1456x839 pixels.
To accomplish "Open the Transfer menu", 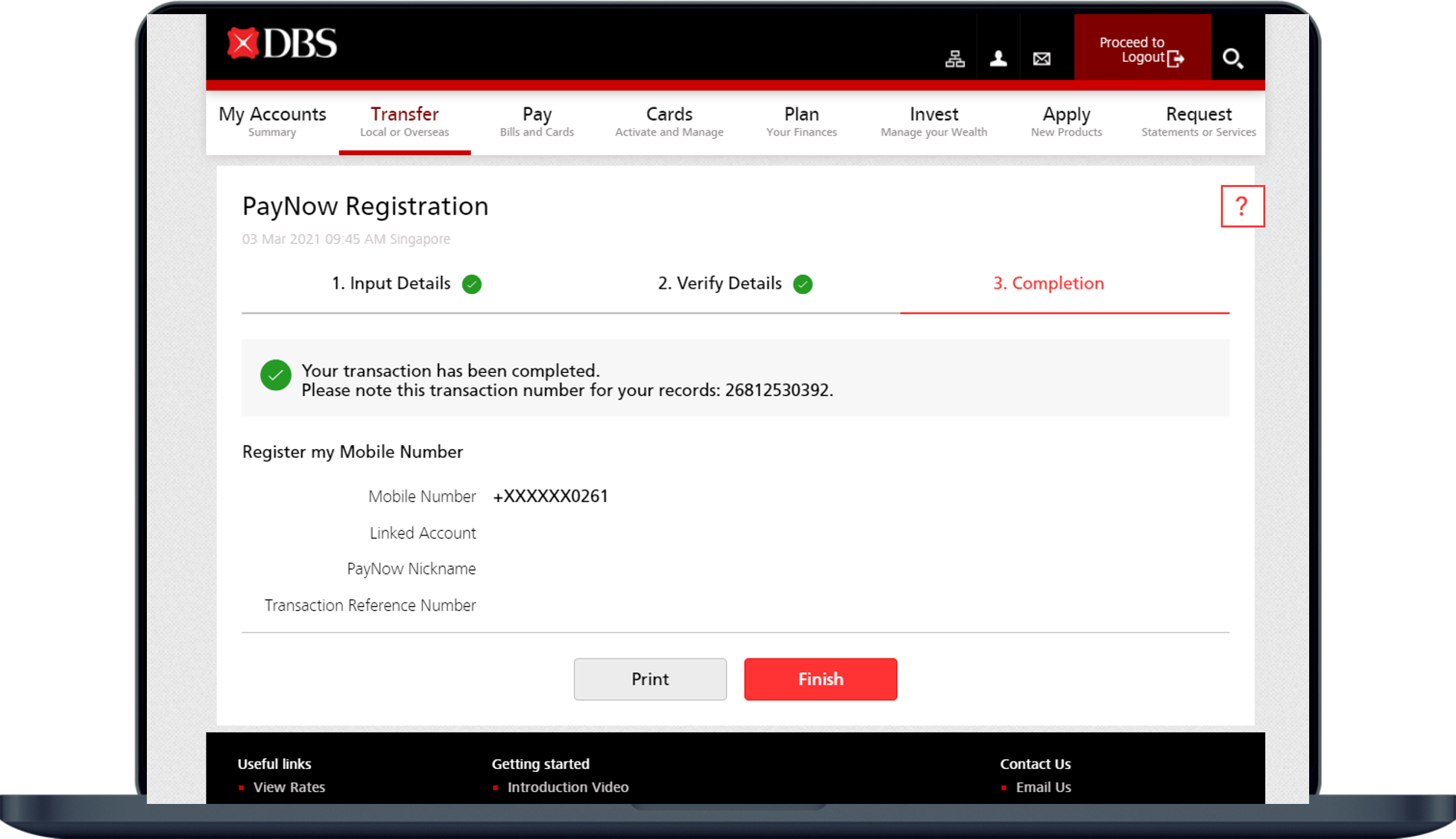I will tap(405, 122).
